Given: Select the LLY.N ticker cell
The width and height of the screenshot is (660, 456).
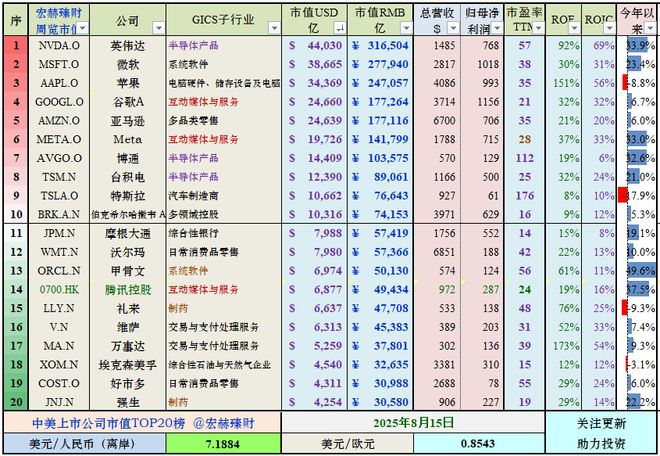Looking at the screenshot, I should pyautogui.click(x=59, y=308).
